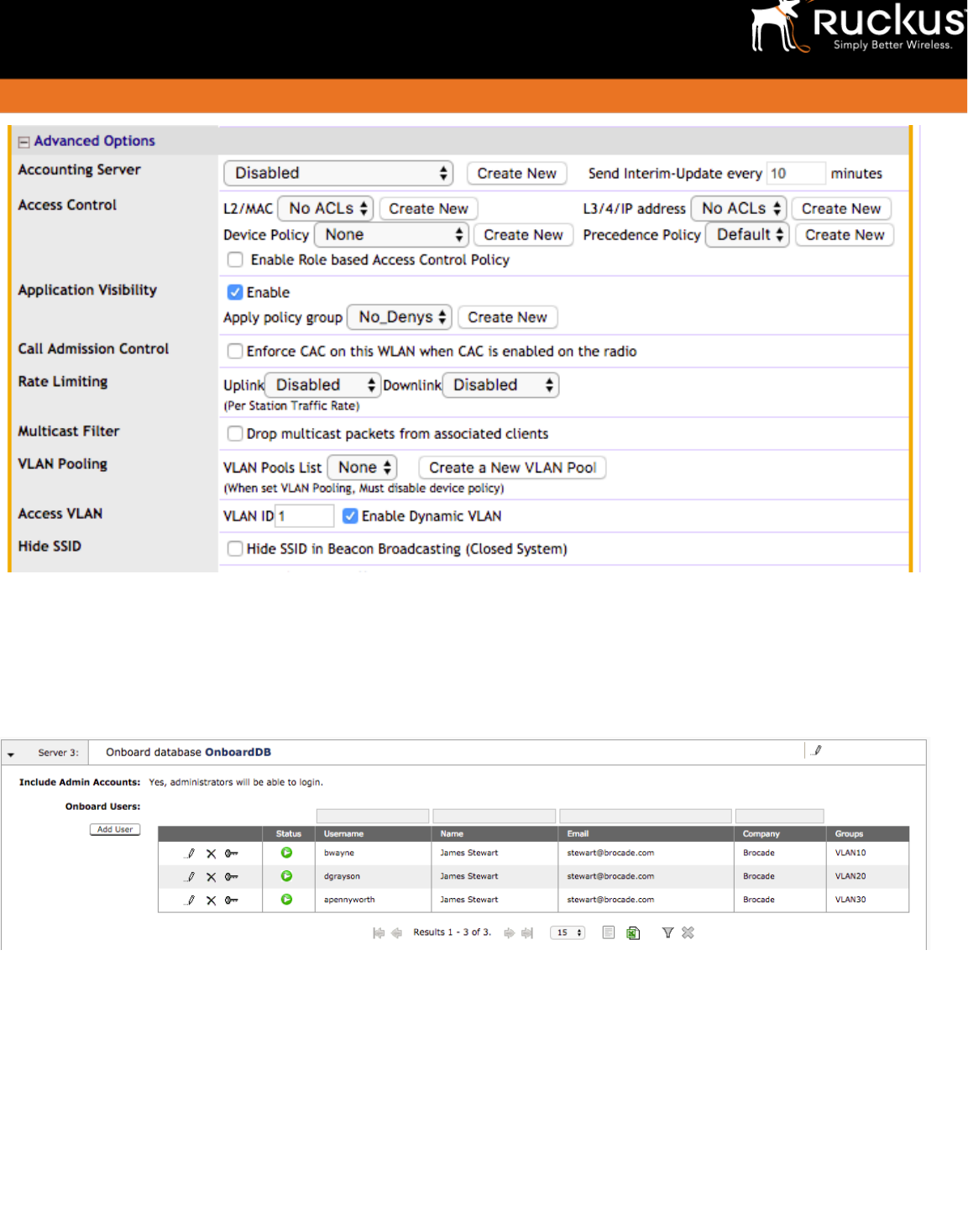The image size is (968, 1232).
Task: Collapse Server 3 row with arrow
Action: [11, 754]
